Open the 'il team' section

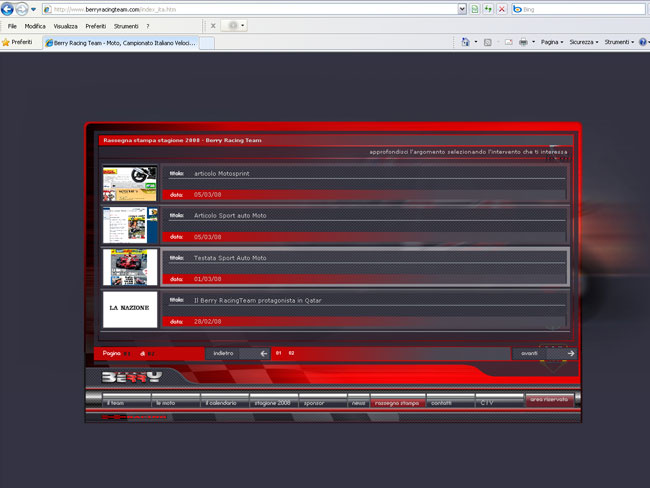(x=126, y=401)
